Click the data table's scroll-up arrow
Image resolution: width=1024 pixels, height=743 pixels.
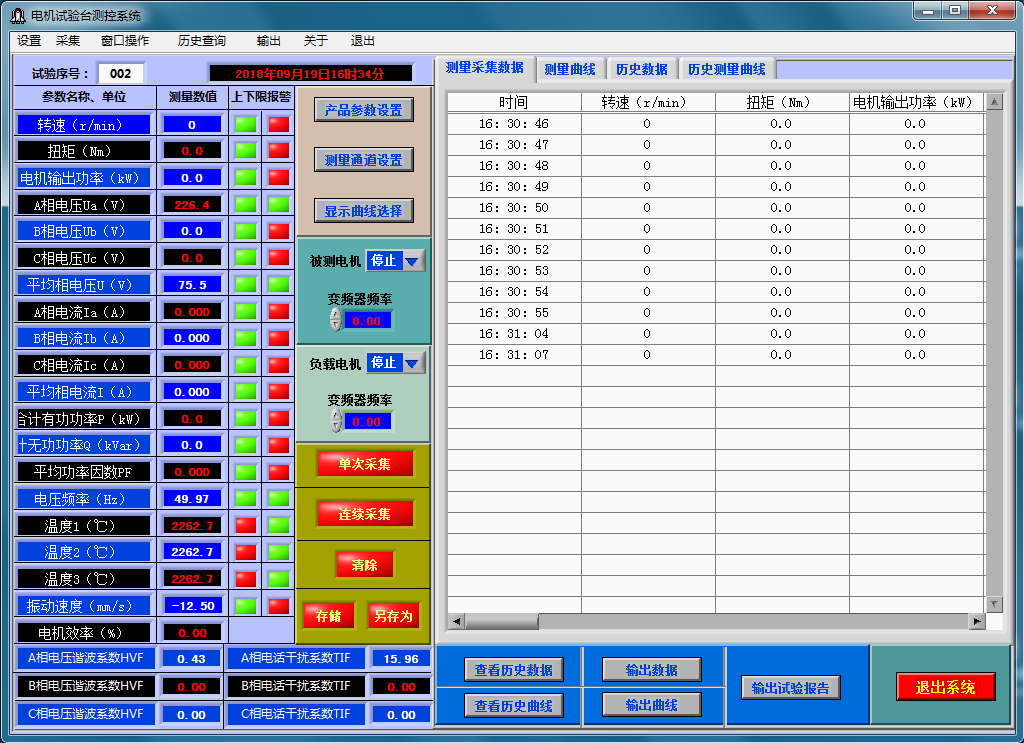(994, 102)
